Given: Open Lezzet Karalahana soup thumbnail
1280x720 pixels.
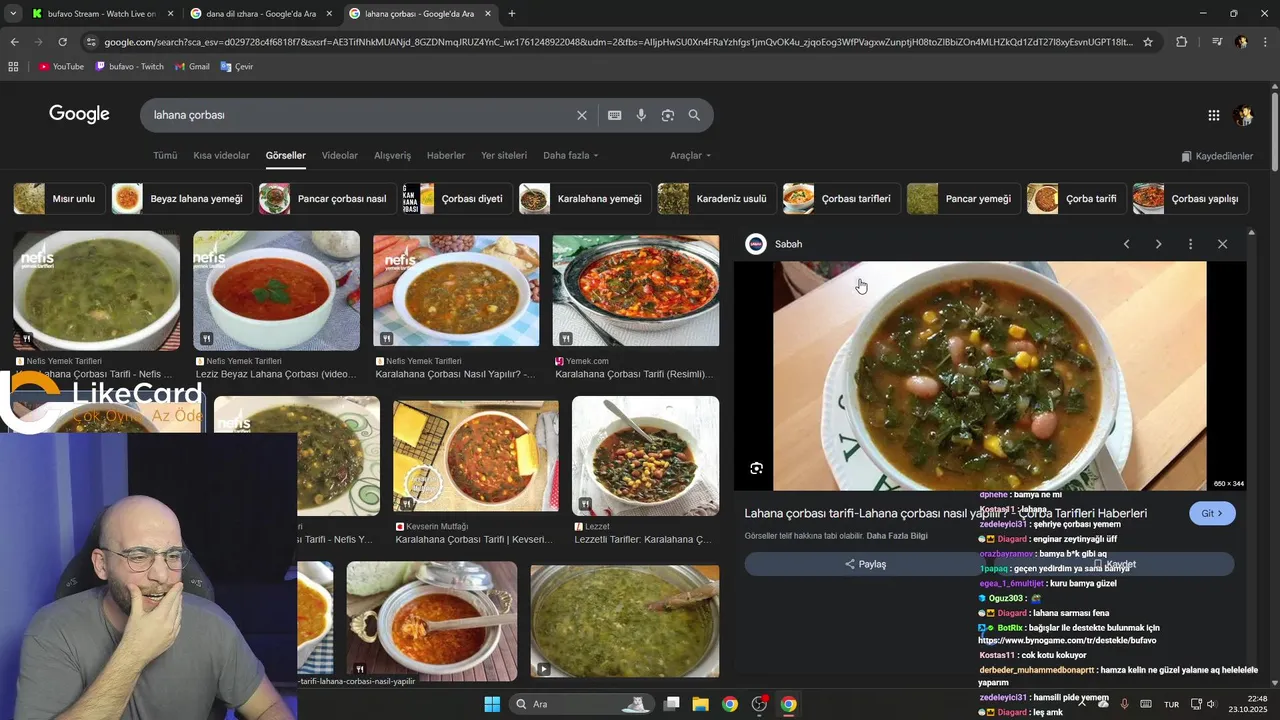Looking at the screenshot, I should coord(645,456).
